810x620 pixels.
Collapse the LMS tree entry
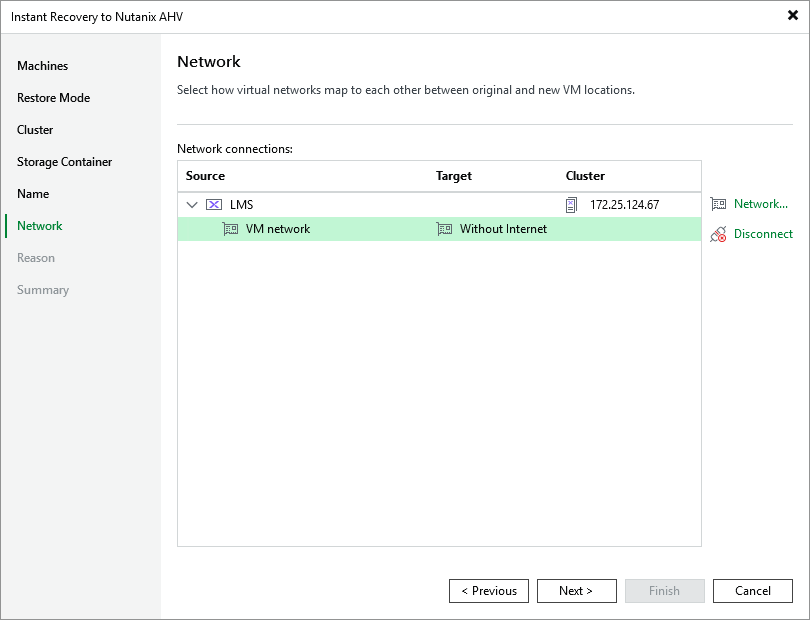(x=191, y=204)
